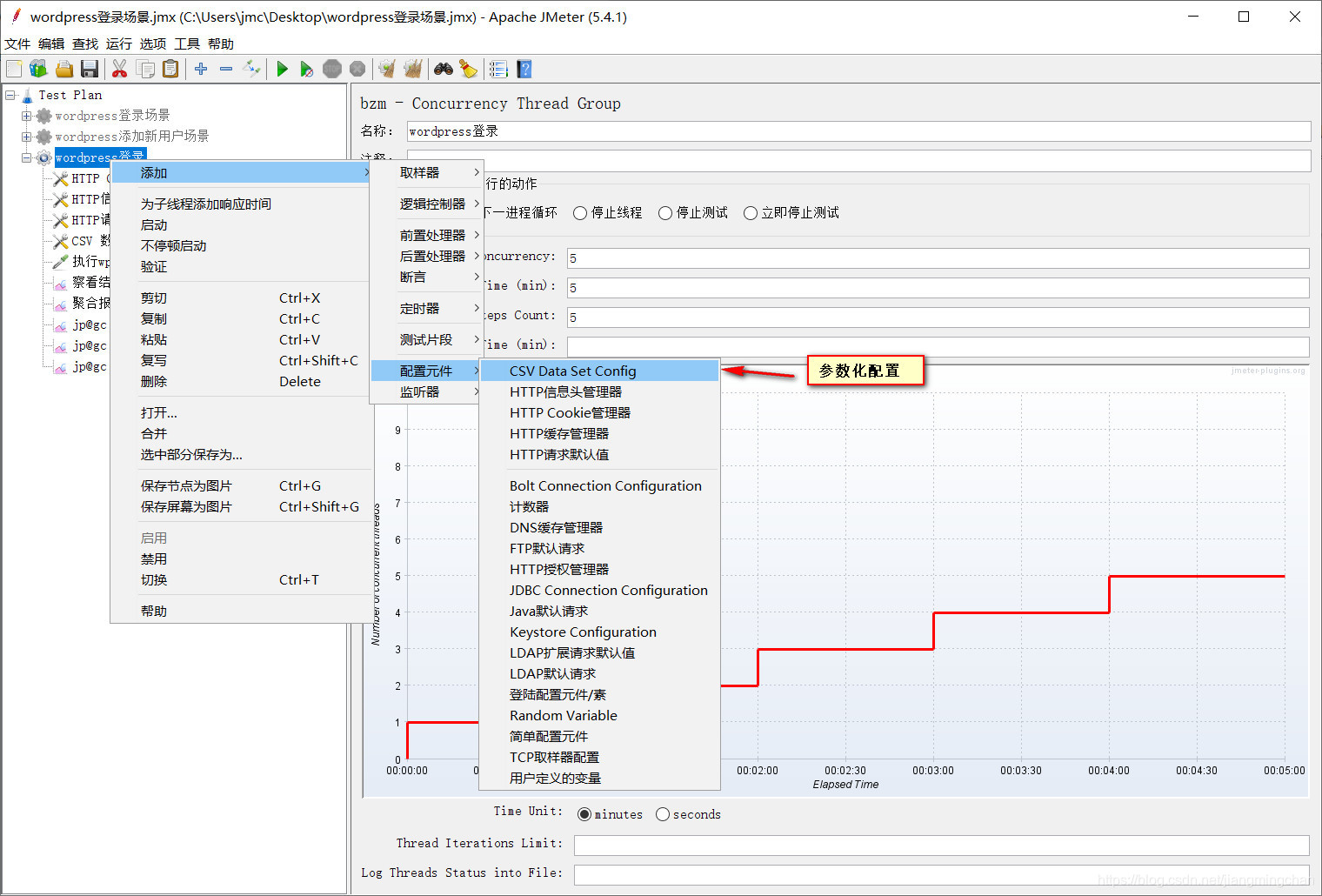Viewport: 1322px width, 896px height.
Task: Click the clipboard Paste toolbar icon
Action: [170, 69]
